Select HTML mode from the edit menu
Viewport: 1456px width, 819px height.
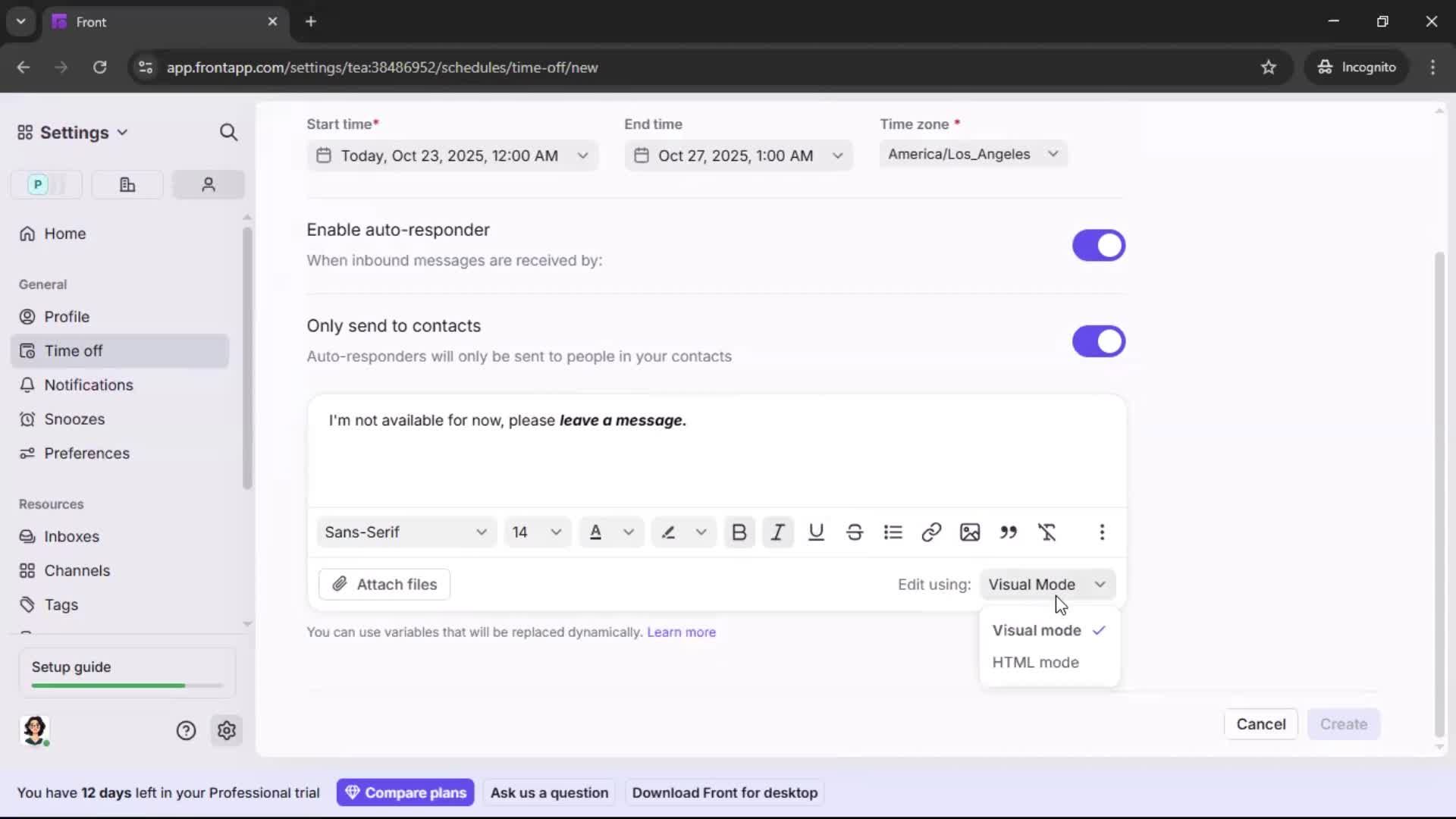(x=1036, y=662)
